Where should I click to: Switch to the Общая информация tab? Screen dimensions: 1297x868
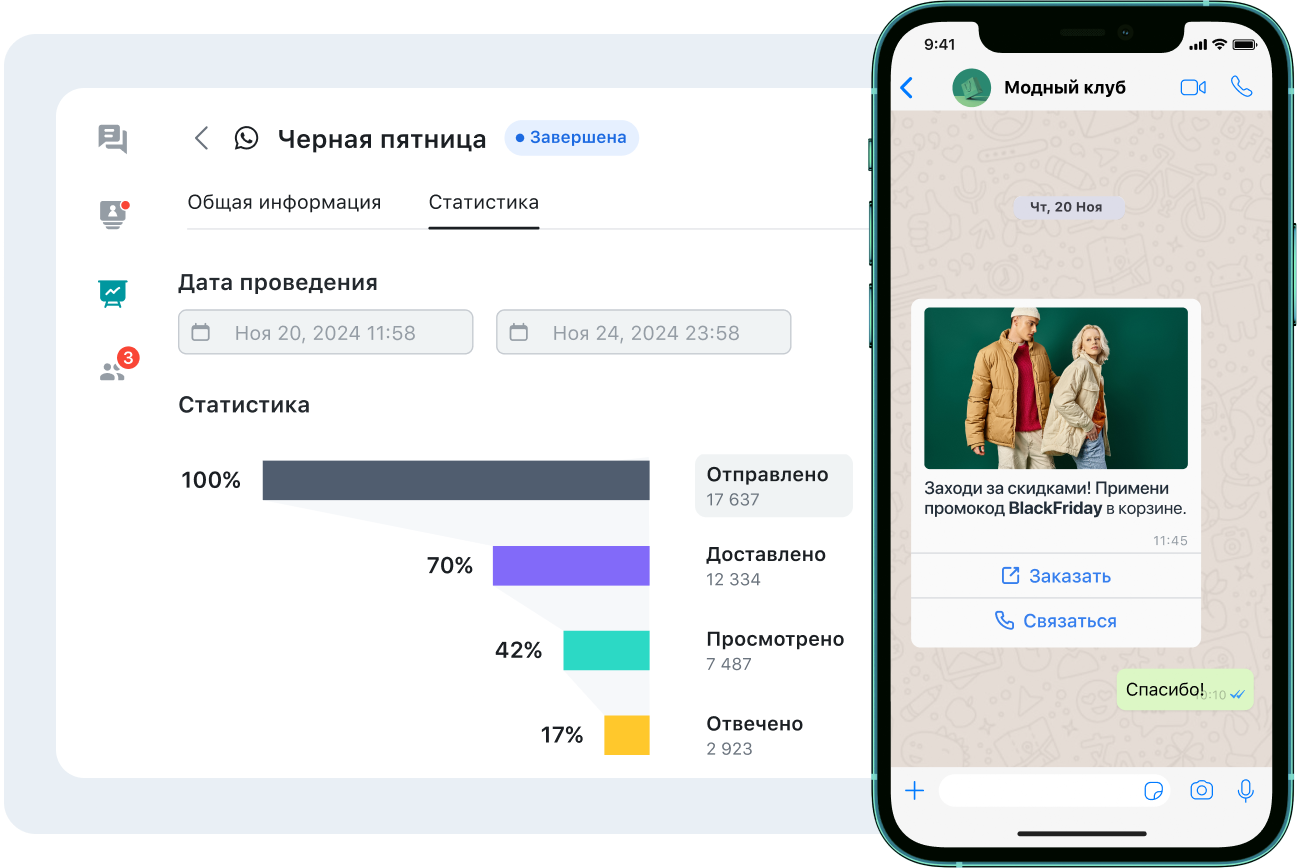284,202
